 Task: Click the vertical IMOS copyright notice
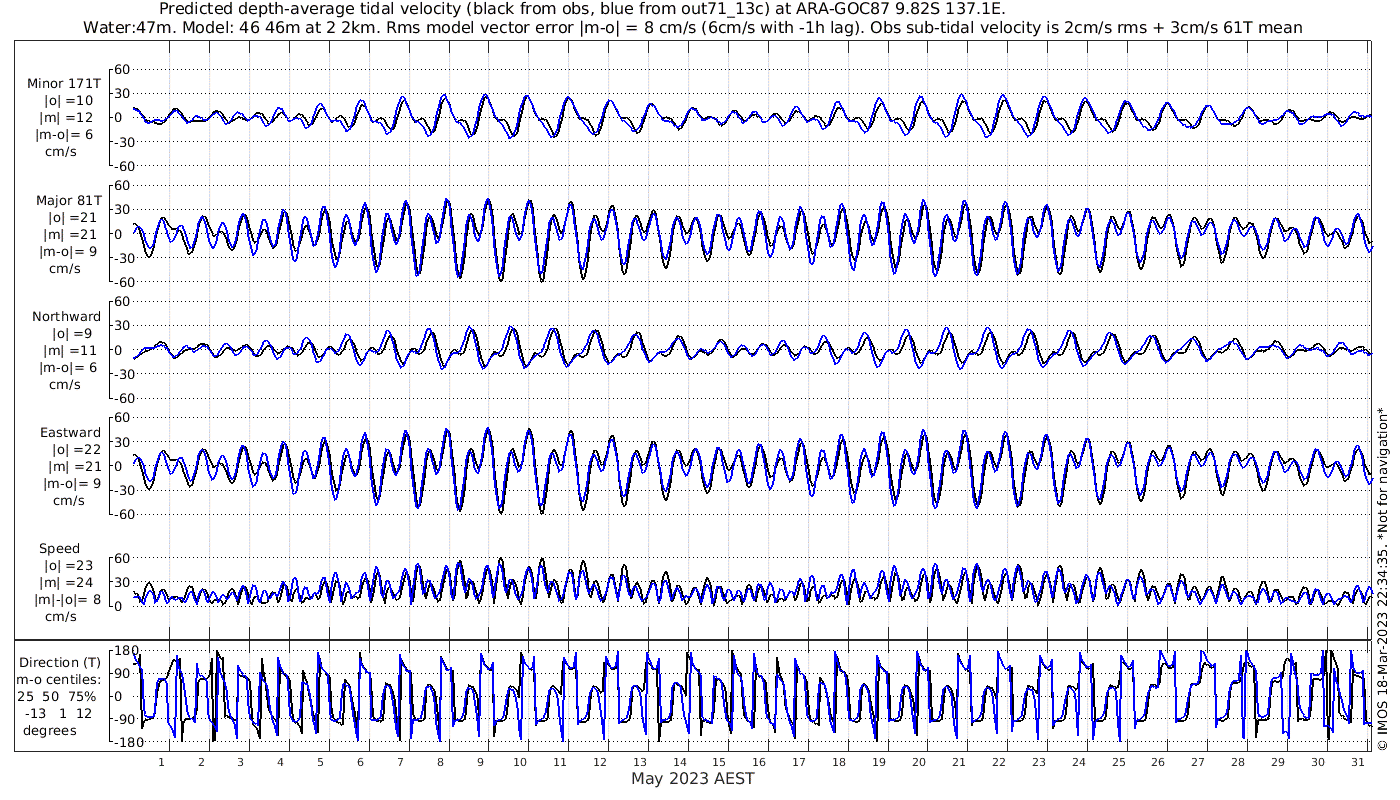1381,578
